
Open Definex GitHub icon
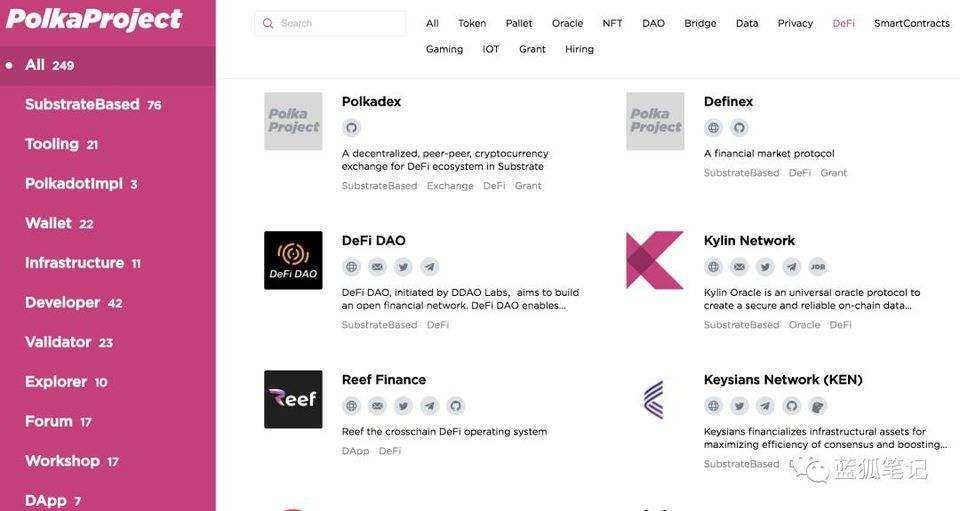pyautogui.click(x=740, y=128)
